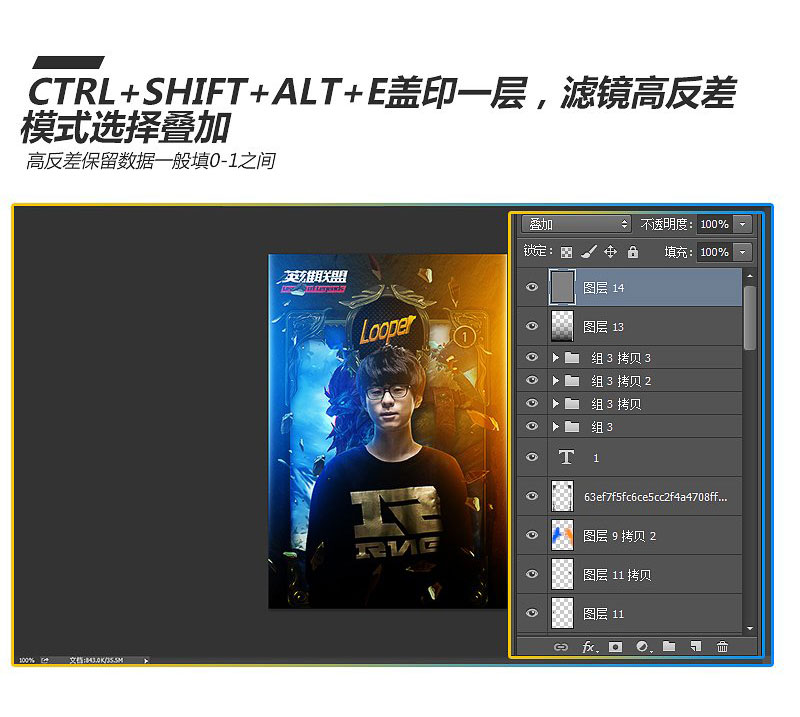Lock all on the selected layer

pos(633,251)
